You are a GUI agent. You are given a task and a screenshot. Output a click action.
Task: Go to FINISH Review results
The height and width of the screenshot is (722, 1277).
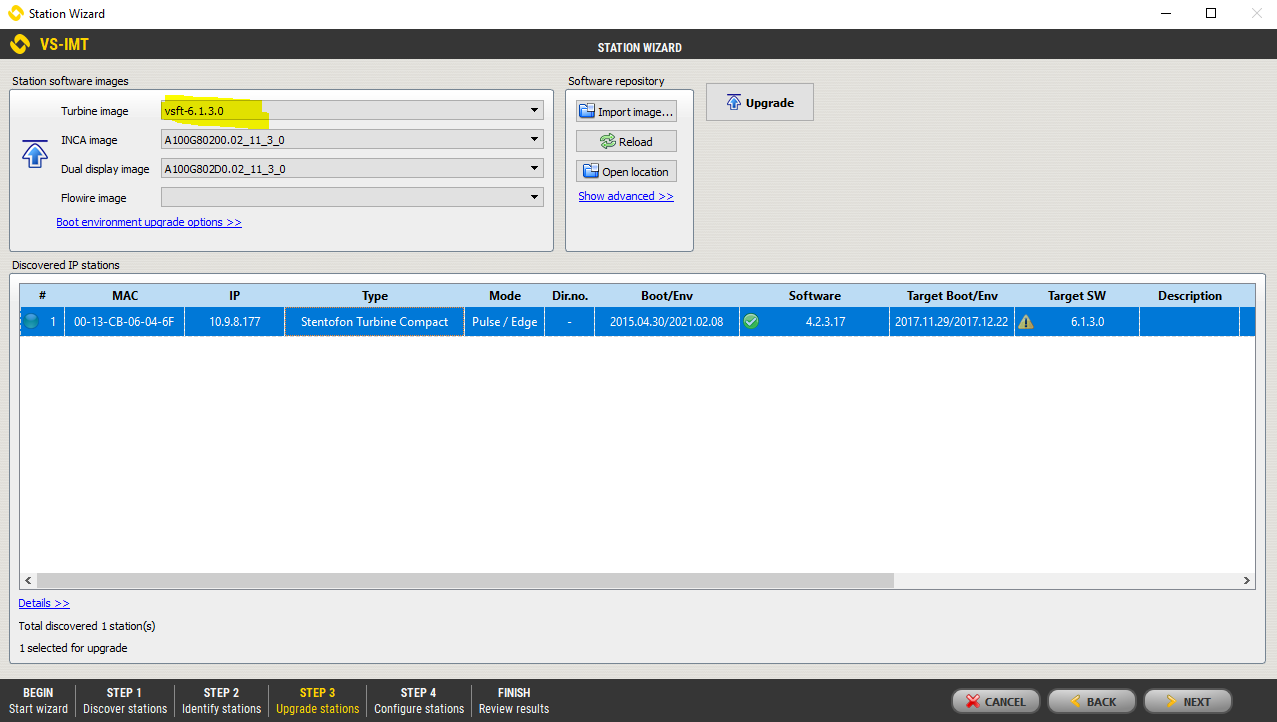(x=514, y=700)
